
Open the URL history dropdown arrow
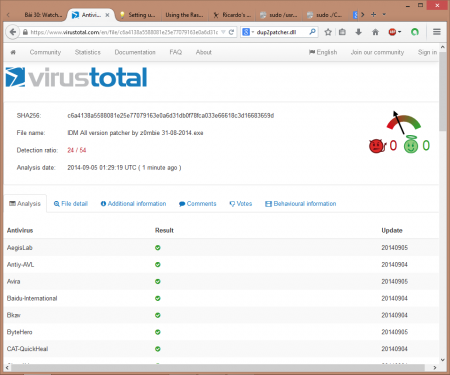223,32
